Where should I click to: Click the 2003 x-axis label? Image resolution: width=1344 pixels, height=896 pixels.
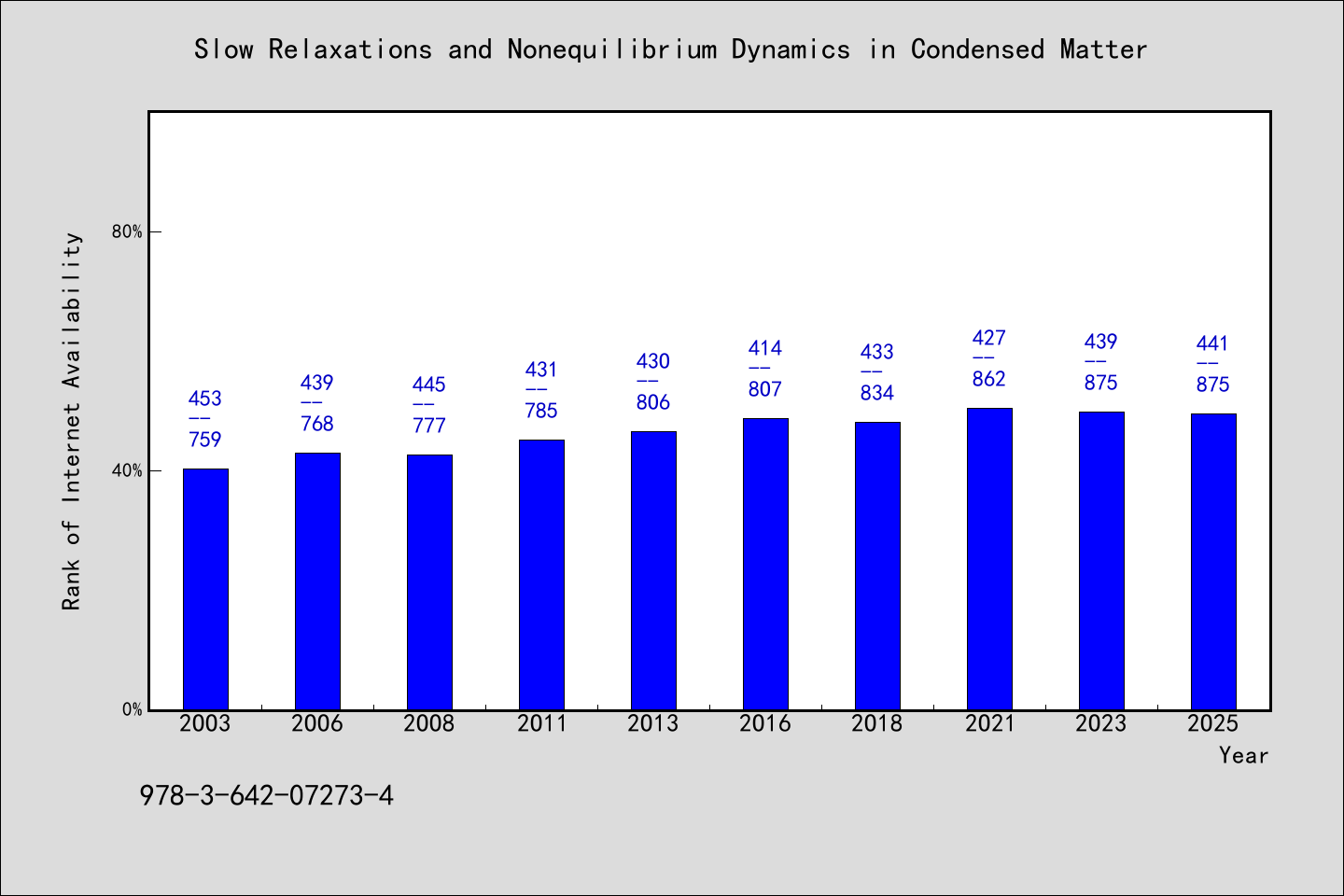pos(205,724)
